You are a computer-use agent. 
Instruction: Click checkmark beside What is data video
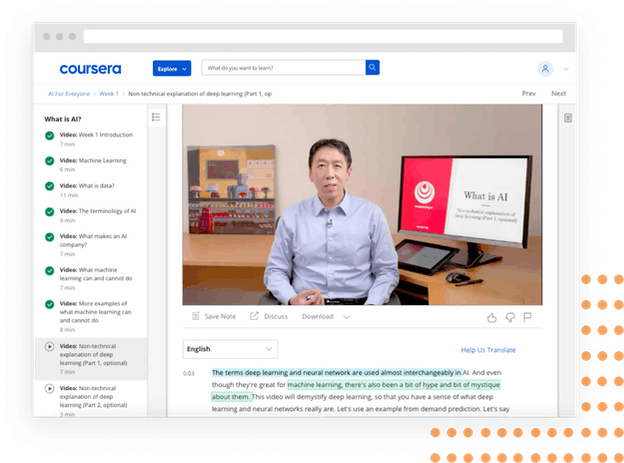[49, 186]
